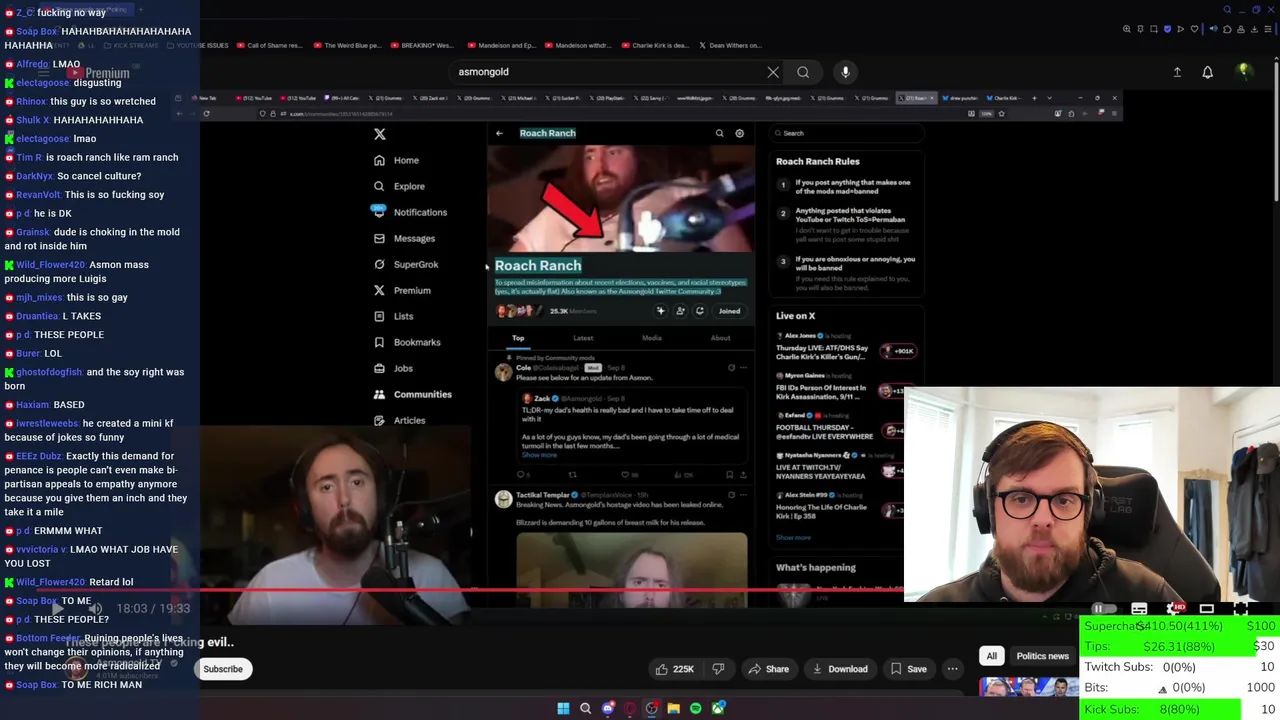Open Messages in the X sidebar
This screenshot has height=720, width=1280.
coord(404,238)
